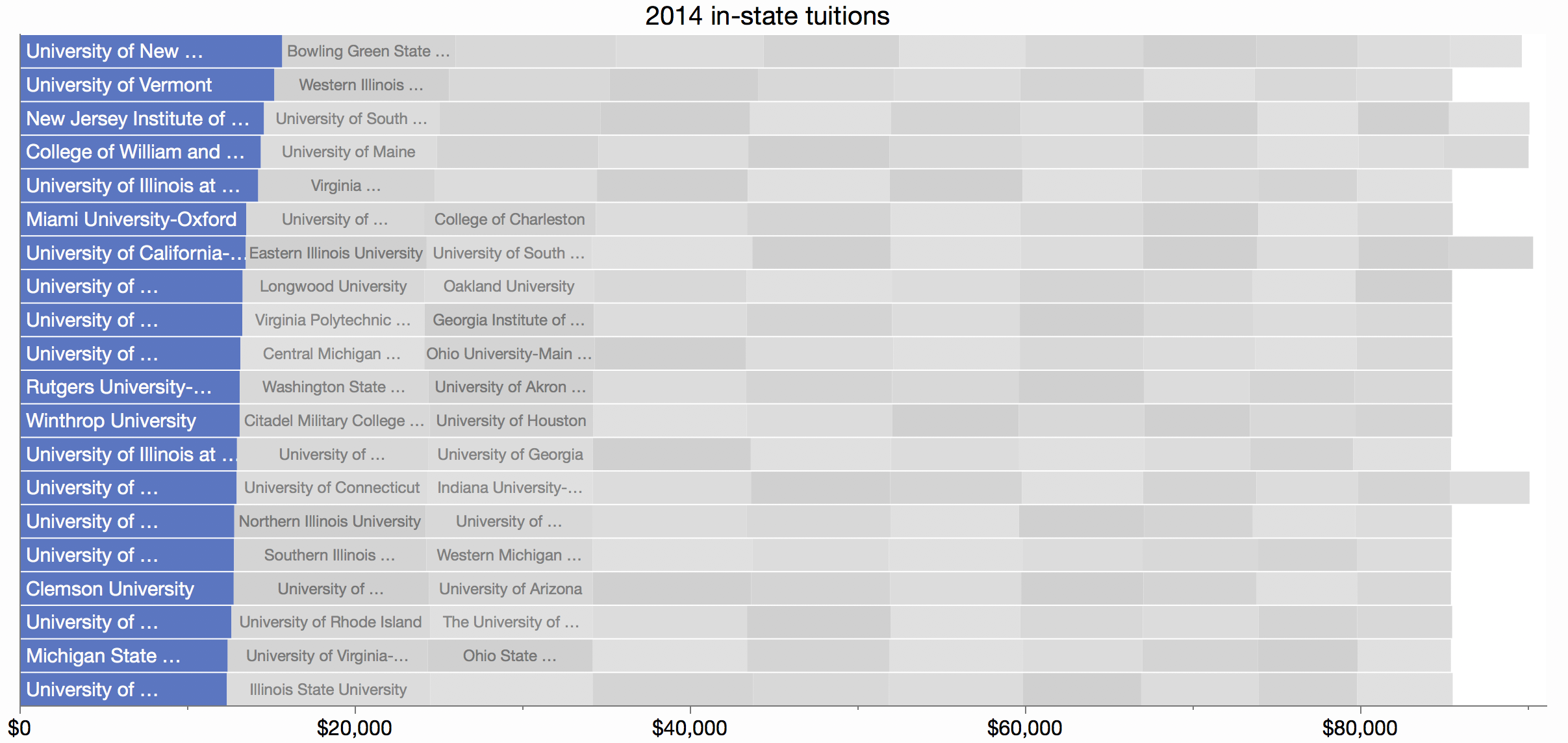Click the Michigan State blue bar
The width and height of the screenshot is (1568, 743).
pyautogui.click(x=124, y=656)
